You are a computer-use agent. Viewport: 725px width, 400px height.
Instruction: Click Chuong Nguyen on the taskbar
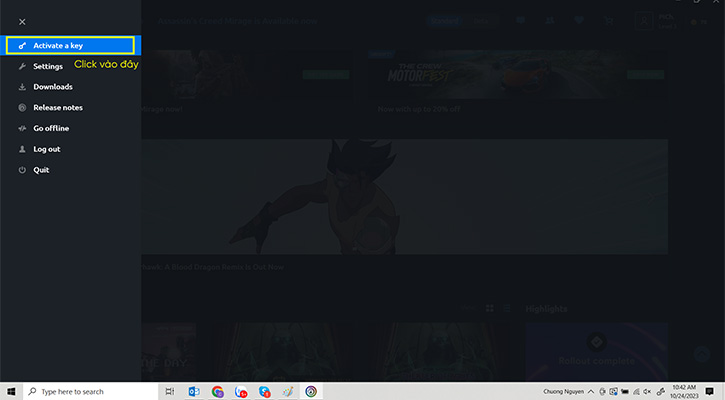[x=563, y=392]
